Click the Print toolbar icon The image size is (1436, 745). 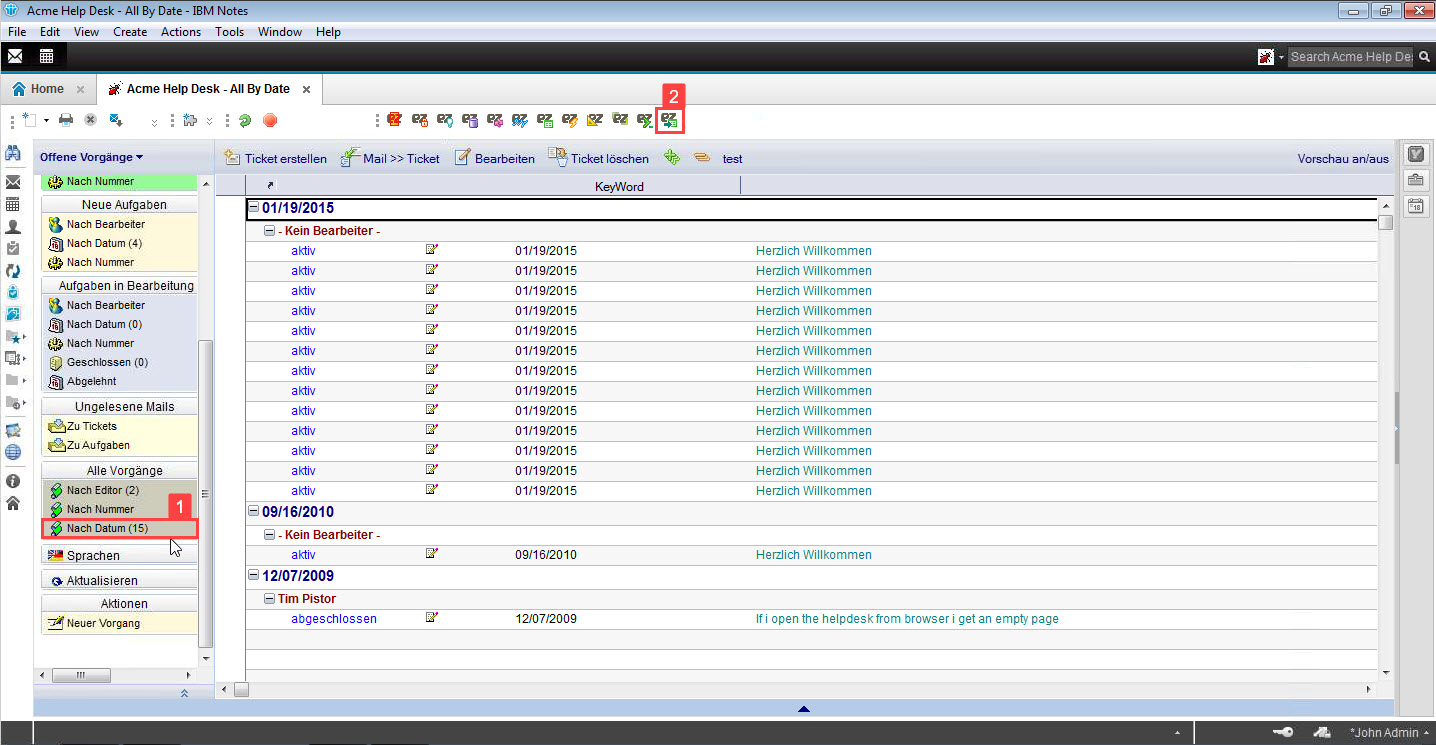[66, 120]
